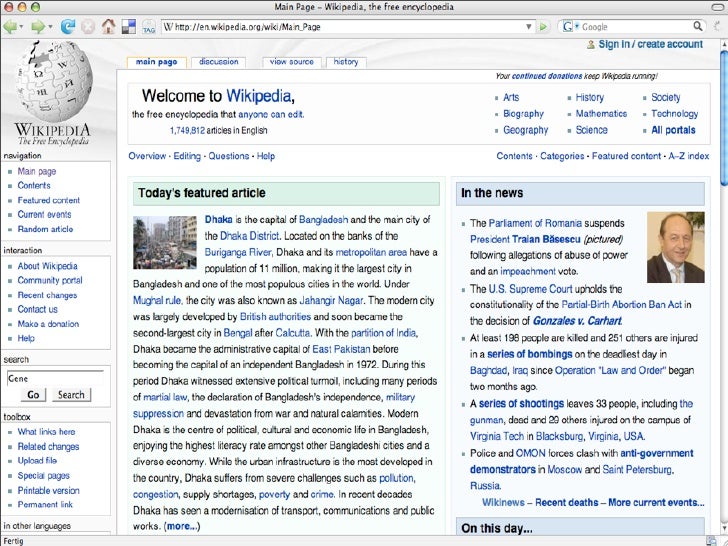
Task: Click the browser address bar URL field
Action: tap(348, 27)
